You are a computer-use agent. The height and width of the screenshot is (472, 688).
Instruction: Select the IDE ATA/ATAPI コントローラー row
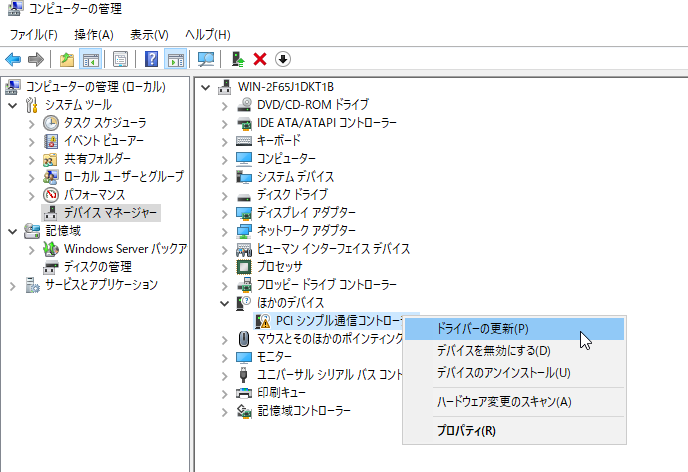326,123
